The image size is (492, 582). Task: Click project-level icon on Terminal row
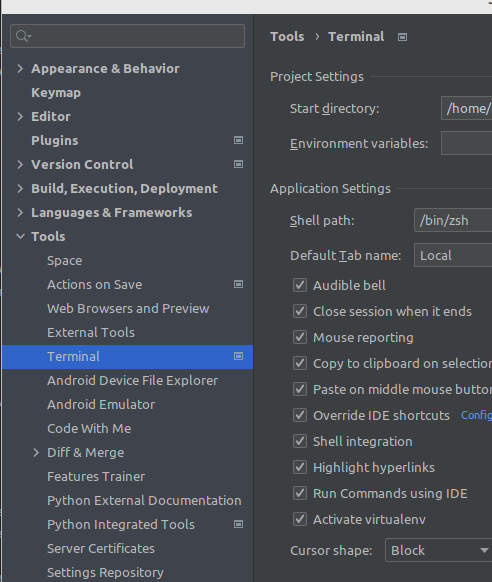(x=238, y=356)
